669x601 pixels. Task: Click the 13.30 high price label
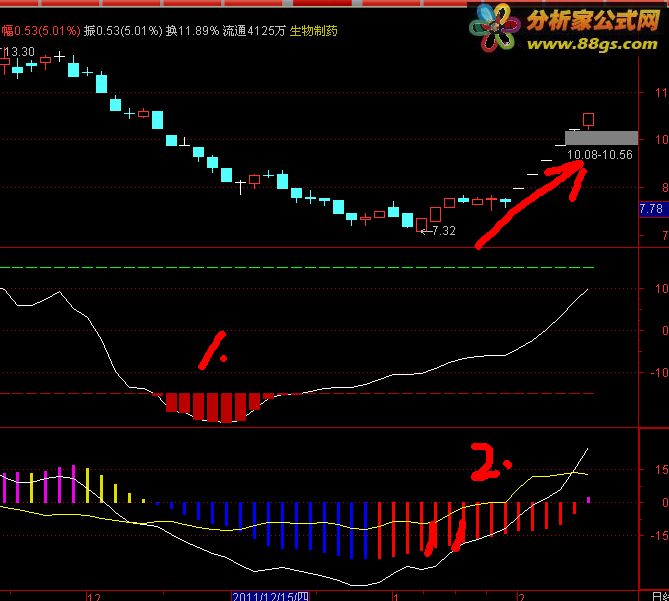19,52
